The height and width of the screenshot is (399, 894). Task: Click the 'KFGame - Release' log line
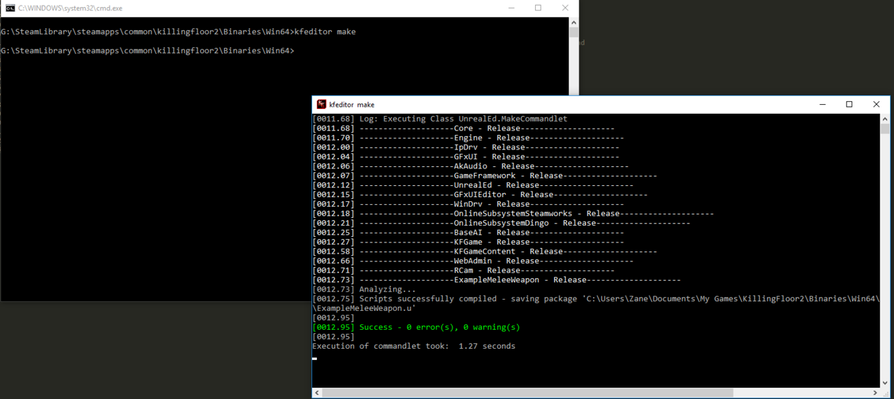(x=468, y=242)
